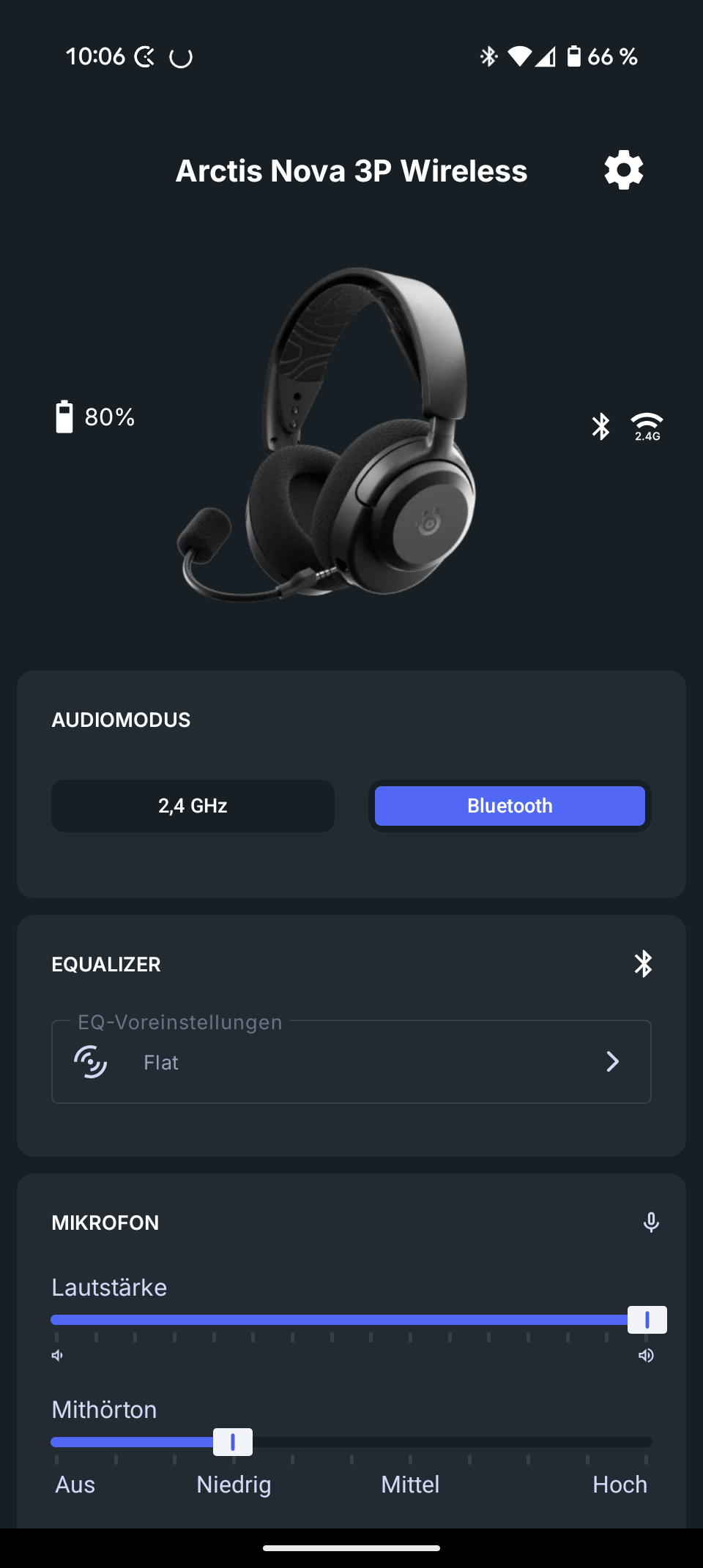Tap the low-volume speaker icon under Lautstärke
This screenshot has width=703, height=1568.
[x=57, y=1356]
